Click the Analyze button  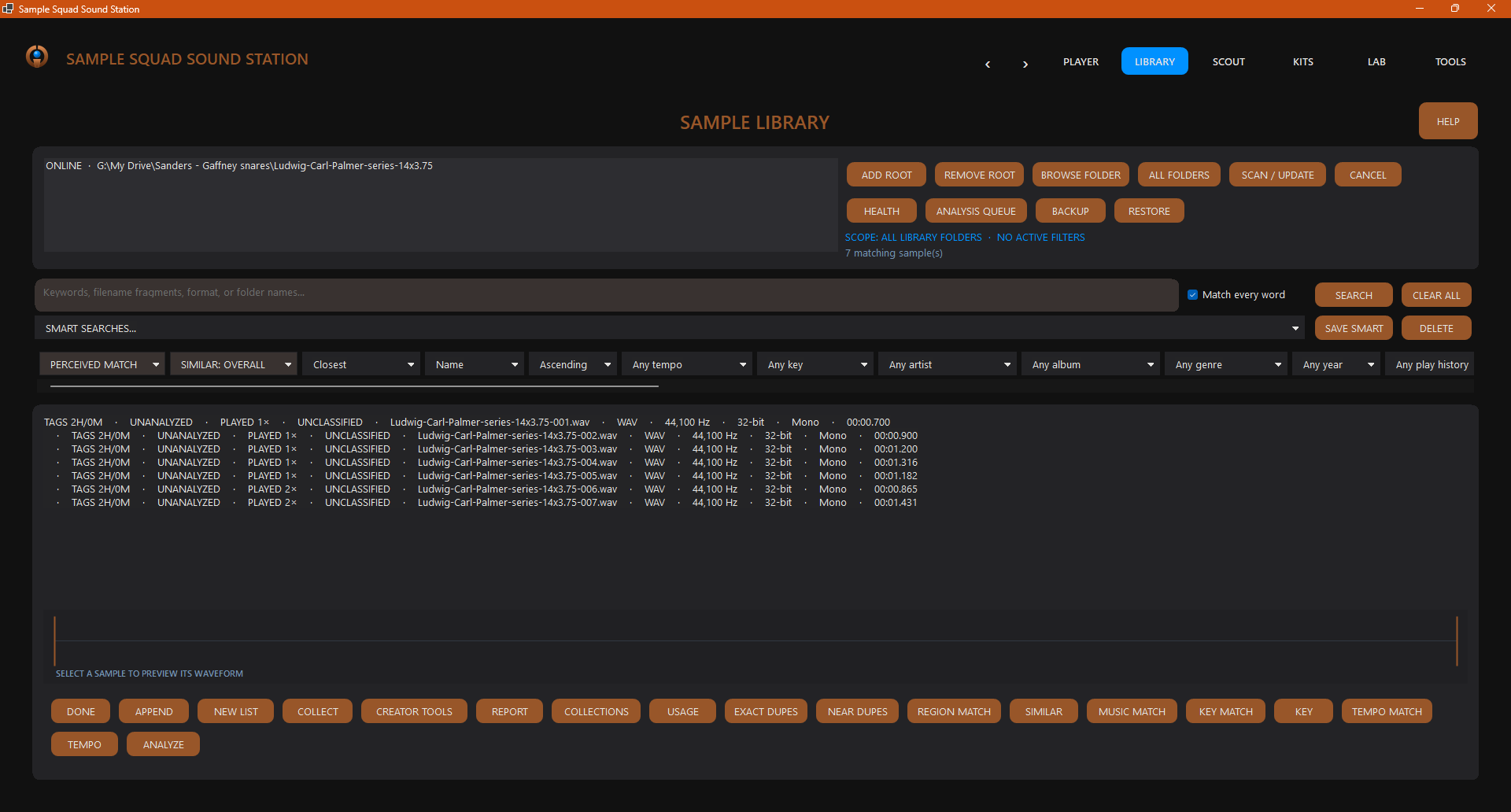click(164, 744)
